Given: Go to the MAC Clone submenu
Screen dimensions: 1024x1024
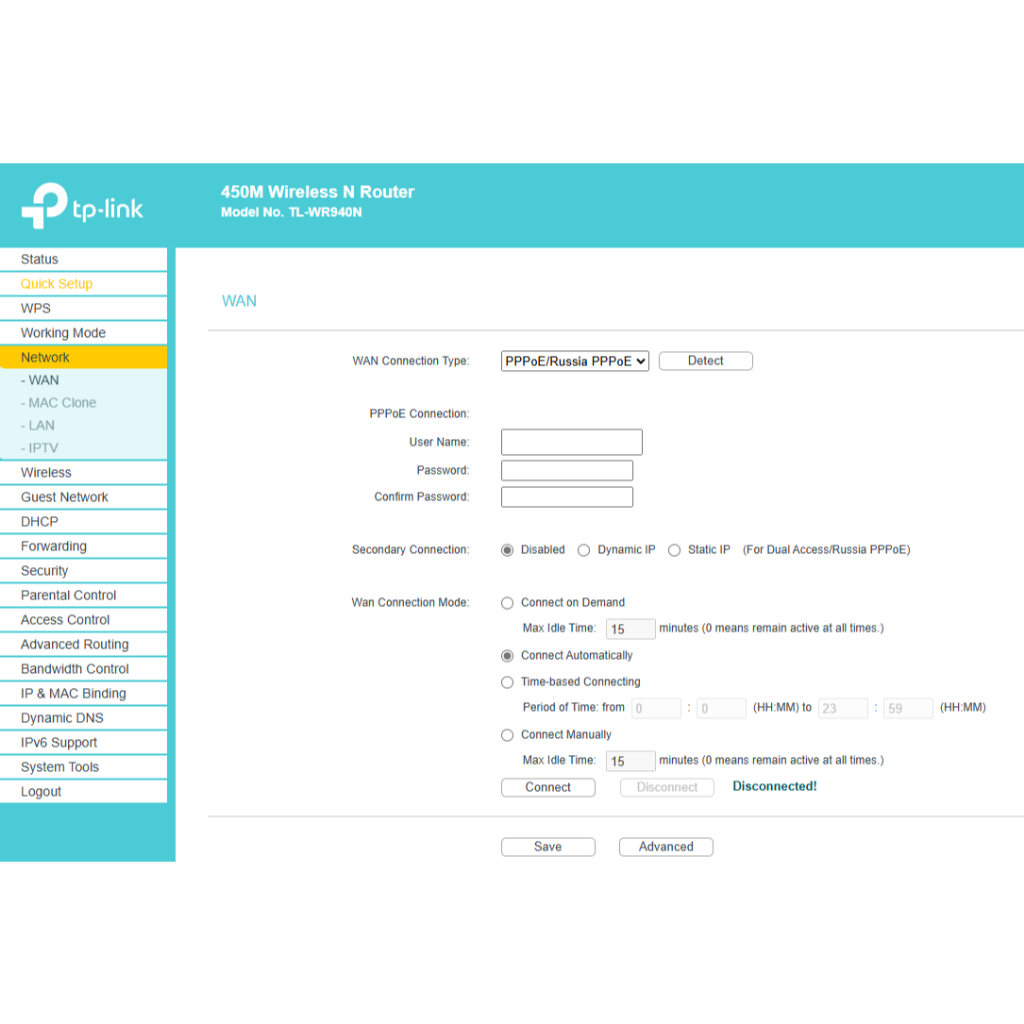Looking at the screenshot, I should tap(62, 403).
